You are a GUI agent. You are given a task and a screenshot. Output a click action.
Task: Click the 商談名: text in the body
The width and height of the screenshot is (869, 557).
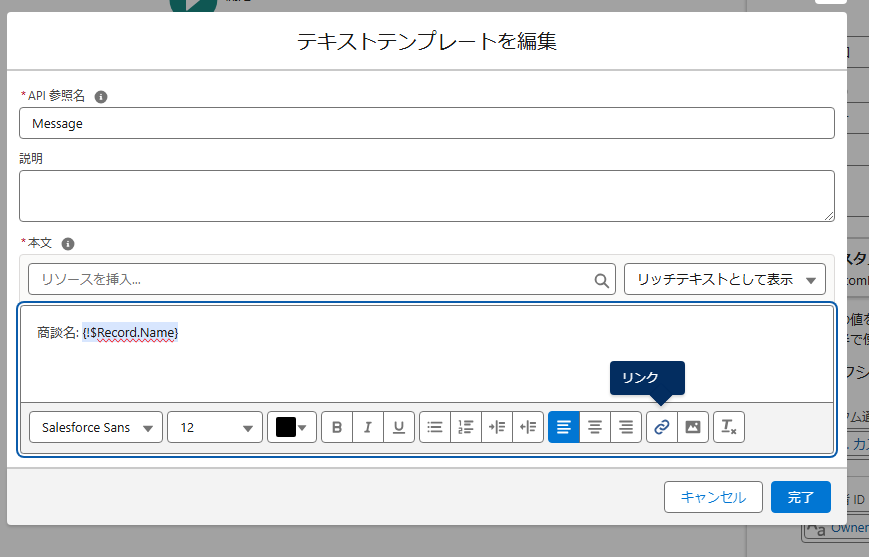coord(58,333)
